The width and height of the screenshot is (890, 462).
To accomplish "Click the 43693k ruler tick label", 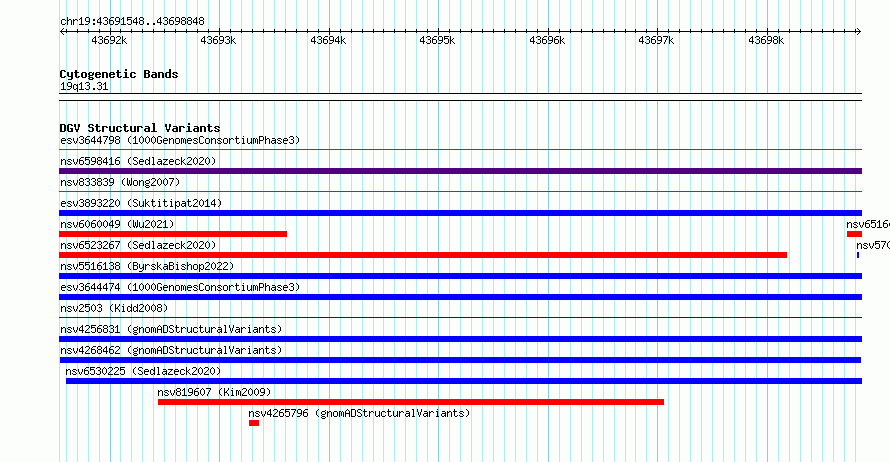I will pos(218,41).
